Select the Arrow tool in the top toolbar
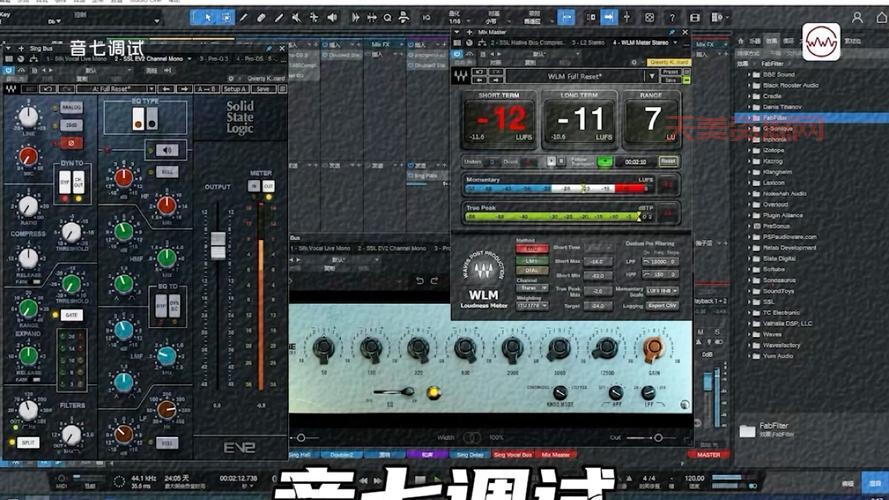 (208, 18)
